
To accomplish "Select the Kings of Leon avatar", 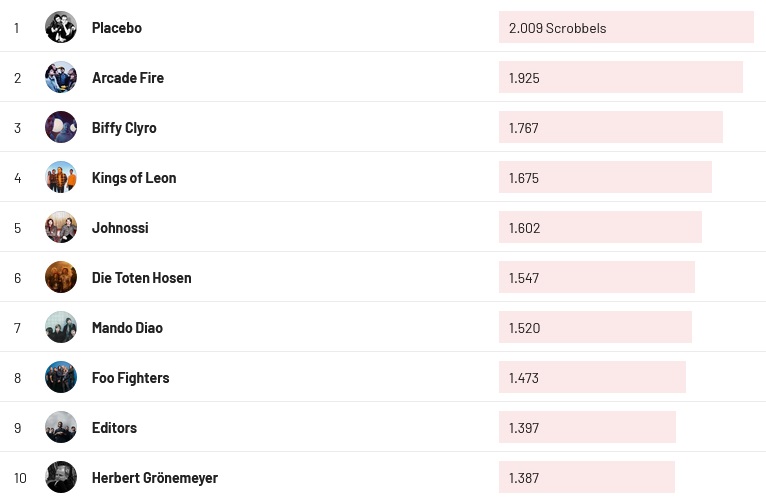I will 61,177.
